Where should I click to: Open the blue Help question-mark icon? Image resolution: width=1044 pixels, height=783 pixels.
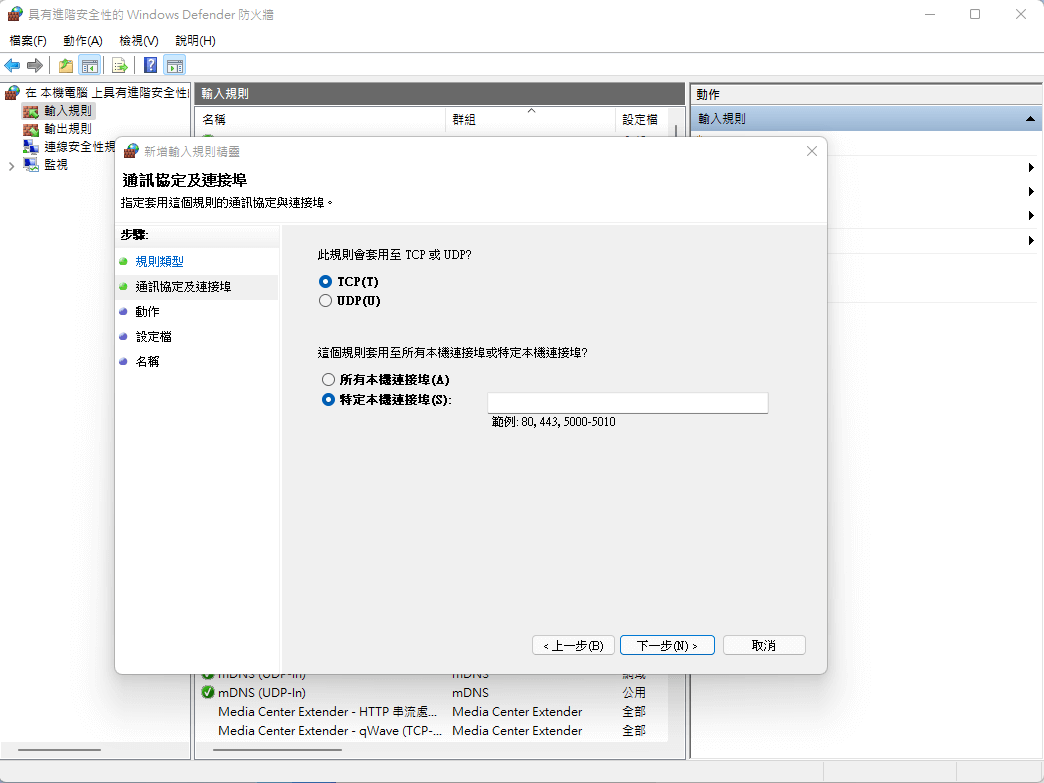click(150, 65)
